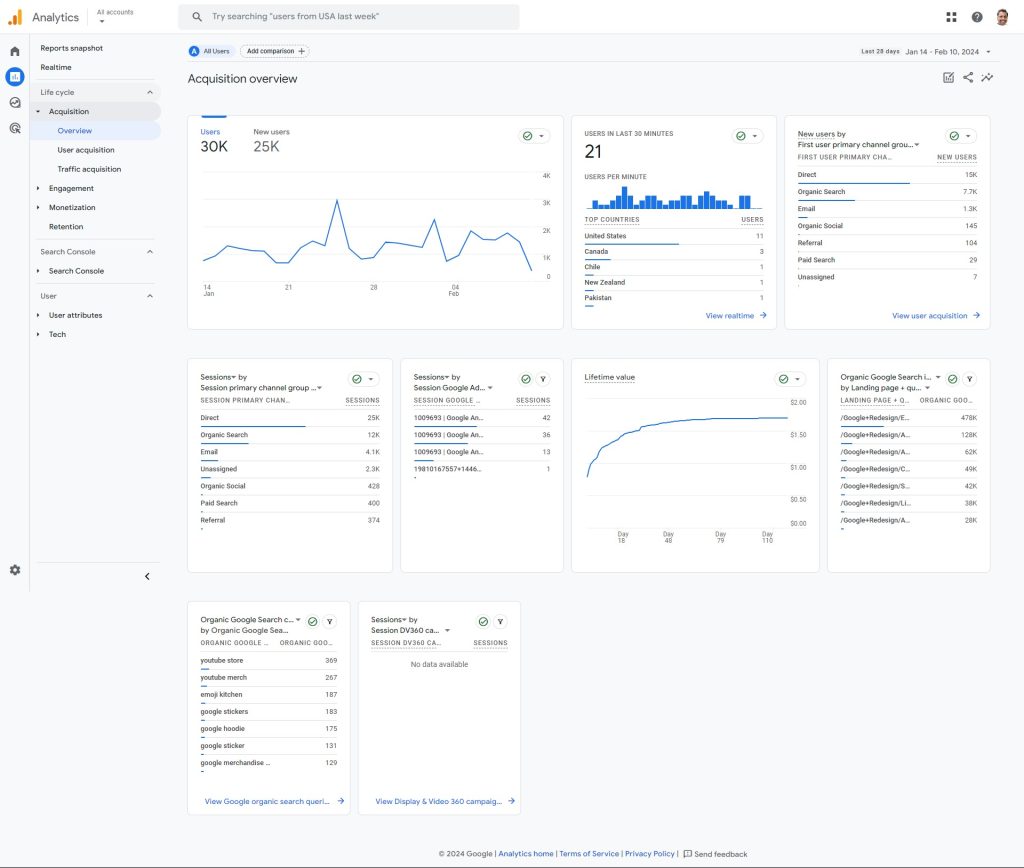This screenshot has height=868, width=1024.
Task: Open the account profile avatar
Action: tap(1002, 17)
